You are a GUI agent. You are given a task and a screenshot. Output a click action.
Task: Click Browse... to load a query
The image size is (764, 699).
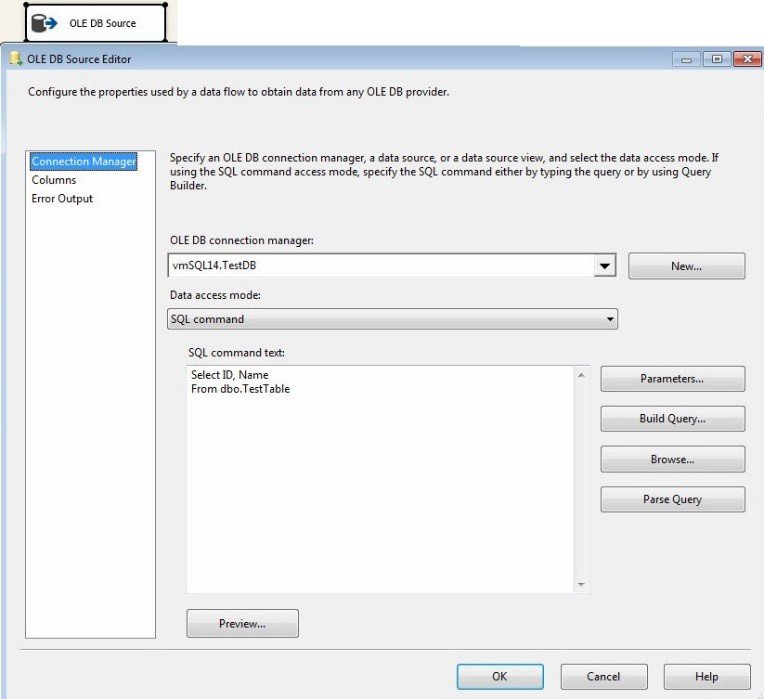[672, 459]
